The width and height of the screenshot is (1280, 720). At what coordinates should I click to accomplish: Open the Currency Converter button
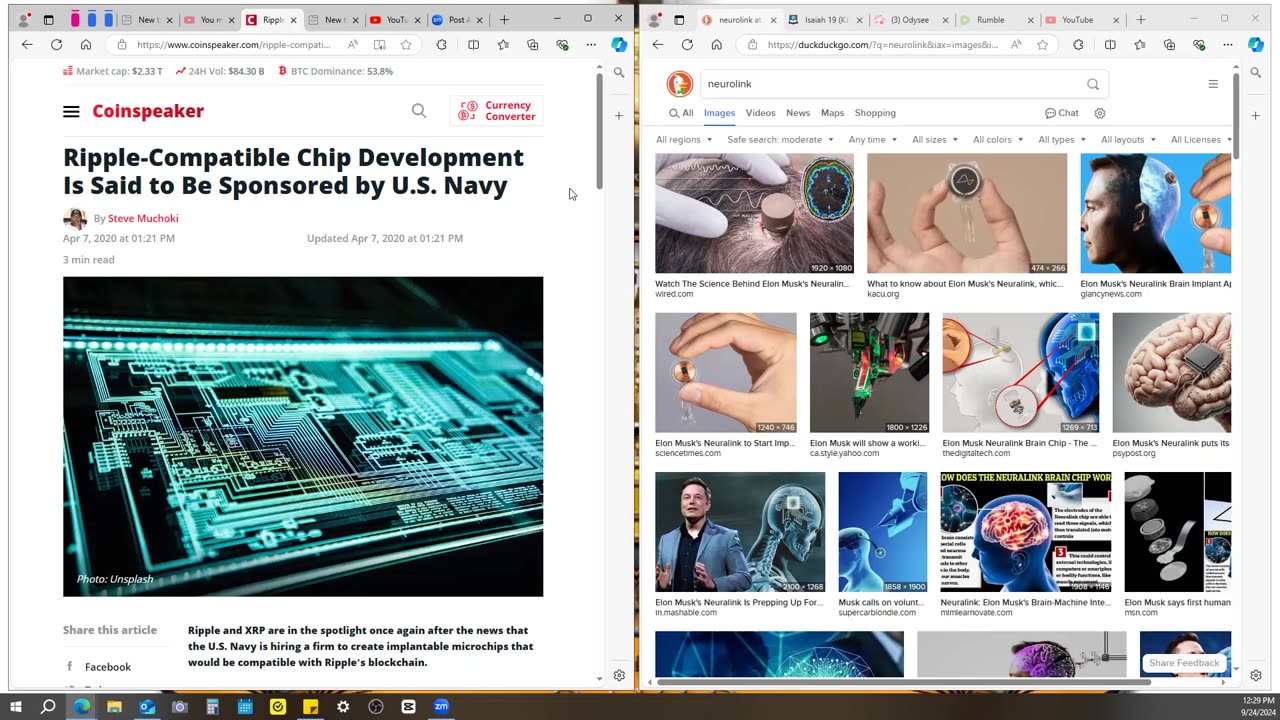pos(497,111)
